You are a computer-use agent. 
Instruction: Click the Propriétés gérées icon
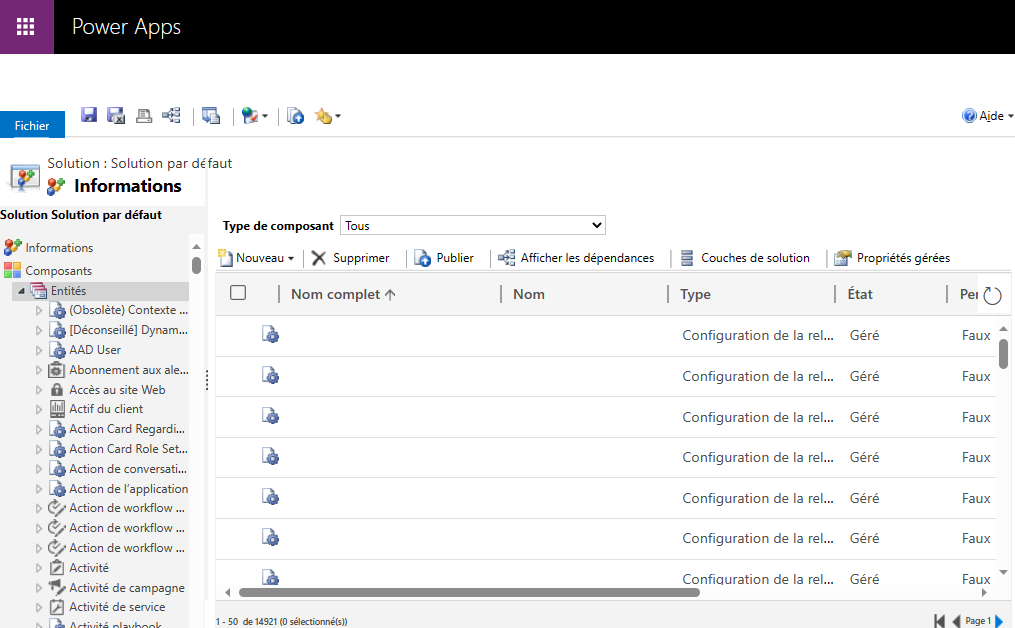[x=842, y=258]
